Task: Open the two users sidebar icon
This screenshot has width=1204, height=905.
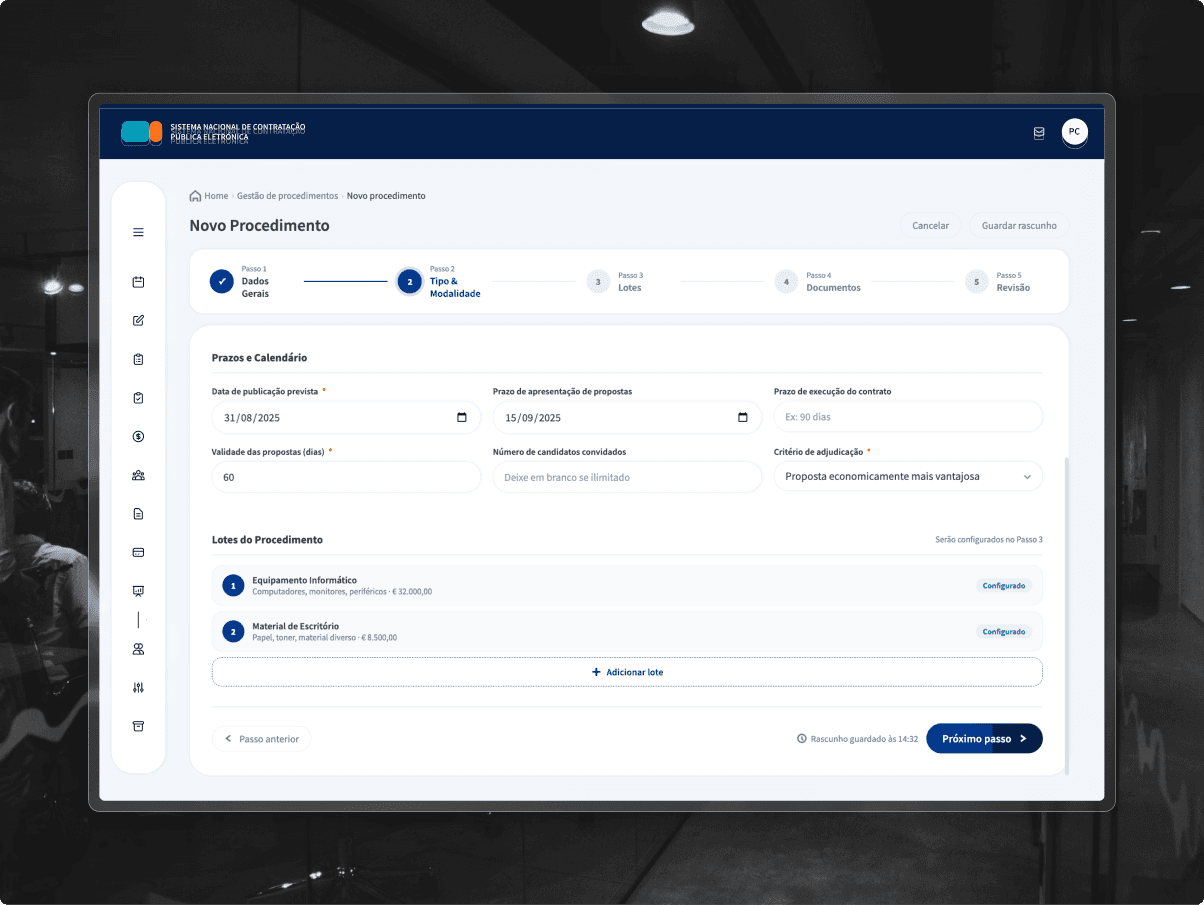Action: (x=138, y=649)
